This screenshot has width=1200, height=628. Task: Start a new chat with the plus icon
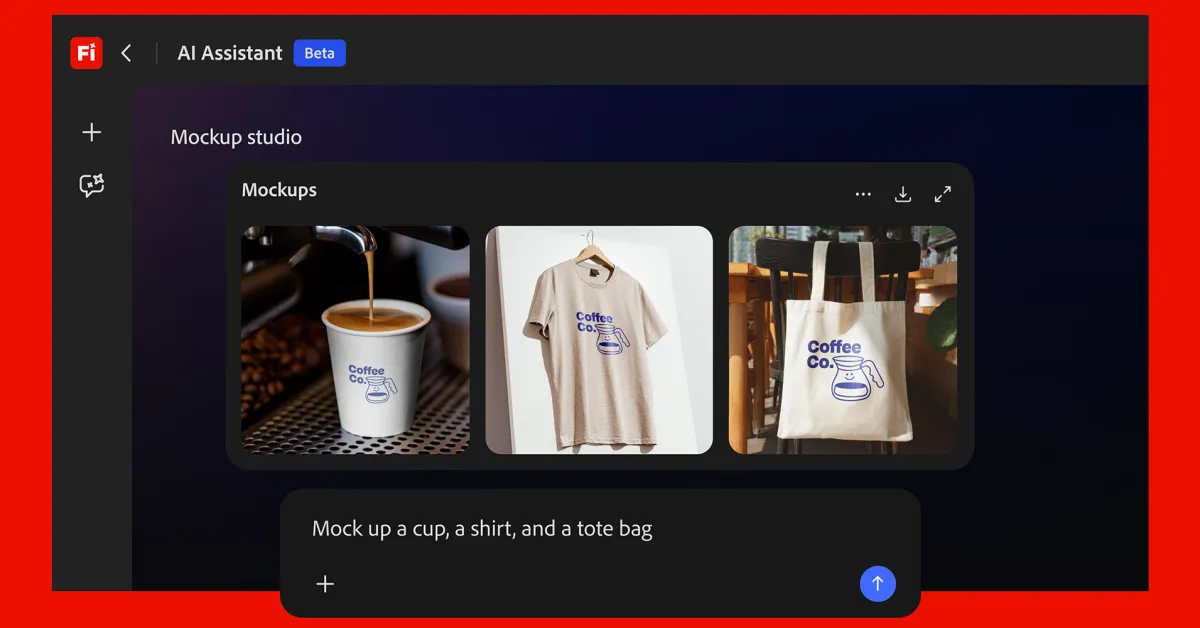[x=91, y=131]
